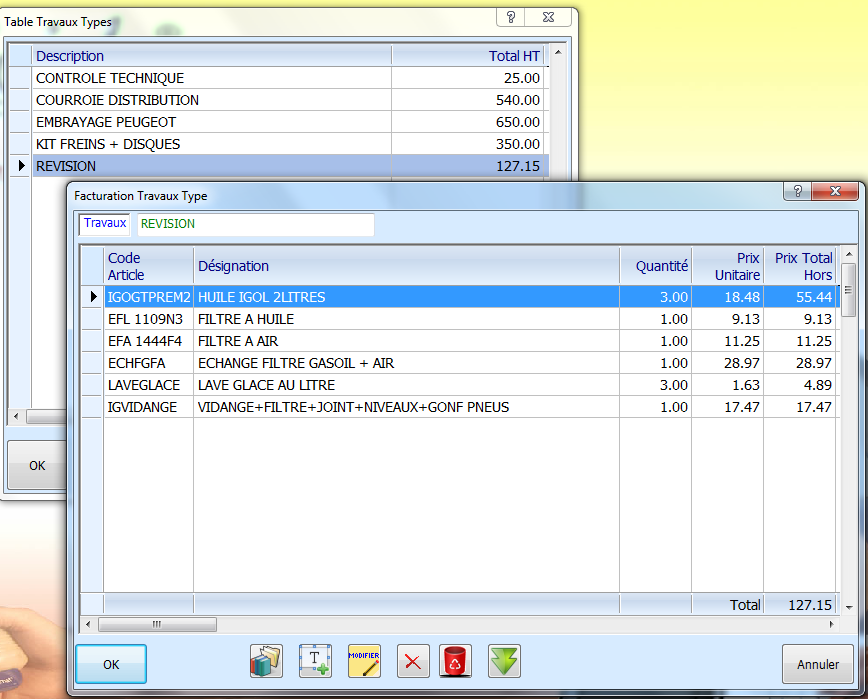The height and width of the screenshot is (699, 868).
Task: Click the horizontal scrollbar right arrow in the article grid
Action: (x=833, y=624)
